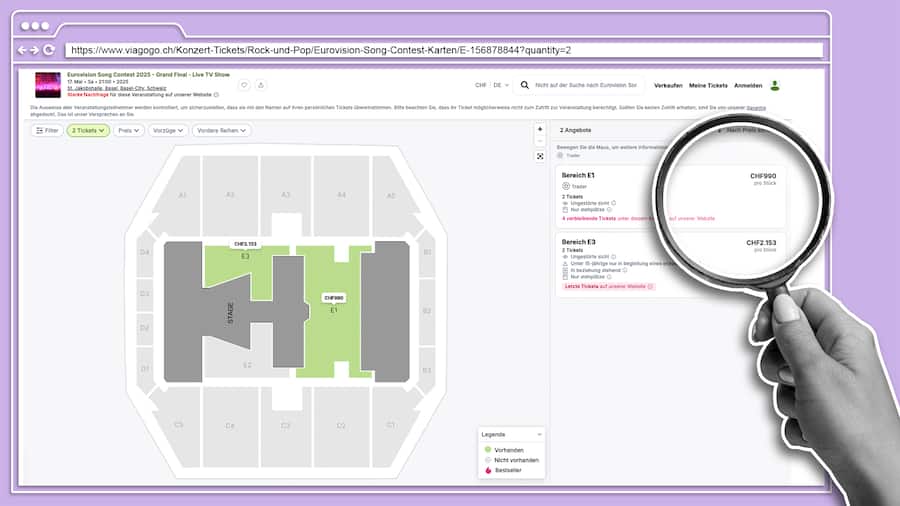The width and height of the screenshot is (900, 506).
Task: Click the STAGE area on the map
Action: [231, 313]
